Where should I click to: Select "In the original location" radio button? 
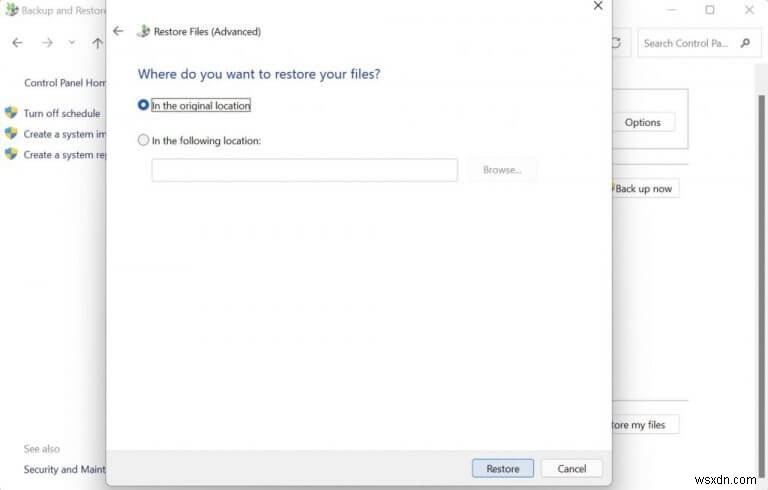[x=143, y=105]
